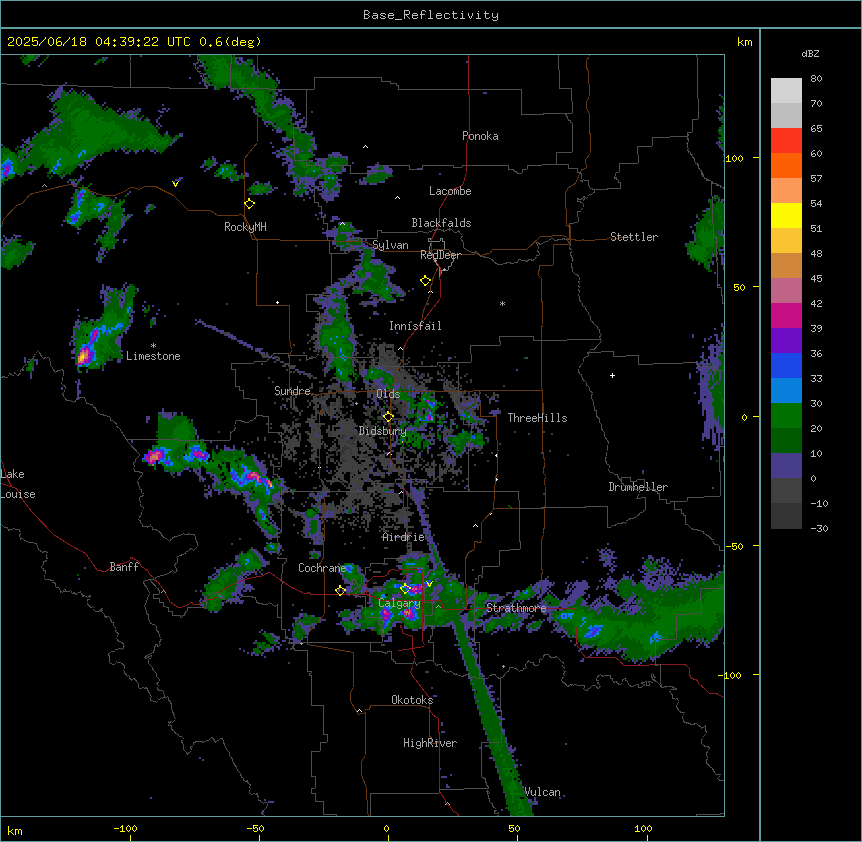
Task: Click the km unit label at top right
Action: click(x=745, y=42)
